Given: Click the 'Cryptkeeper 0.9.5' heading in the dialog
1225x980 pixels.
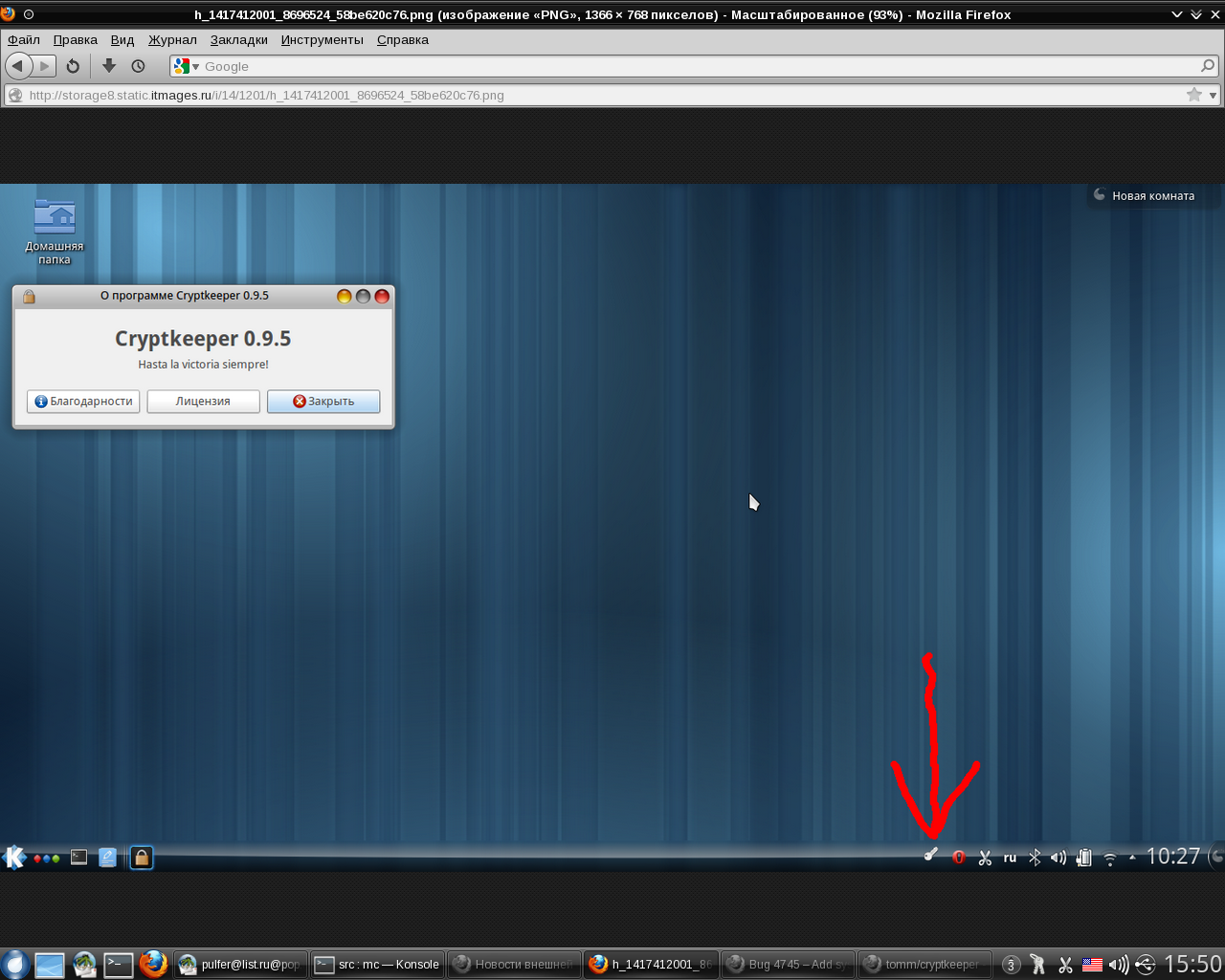Looking at the screenshot, I should coord(203,339).
